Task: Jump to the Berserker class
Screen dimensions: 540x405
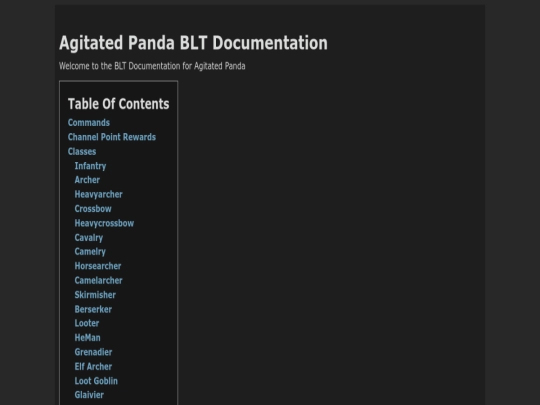Action: point(93,309)
